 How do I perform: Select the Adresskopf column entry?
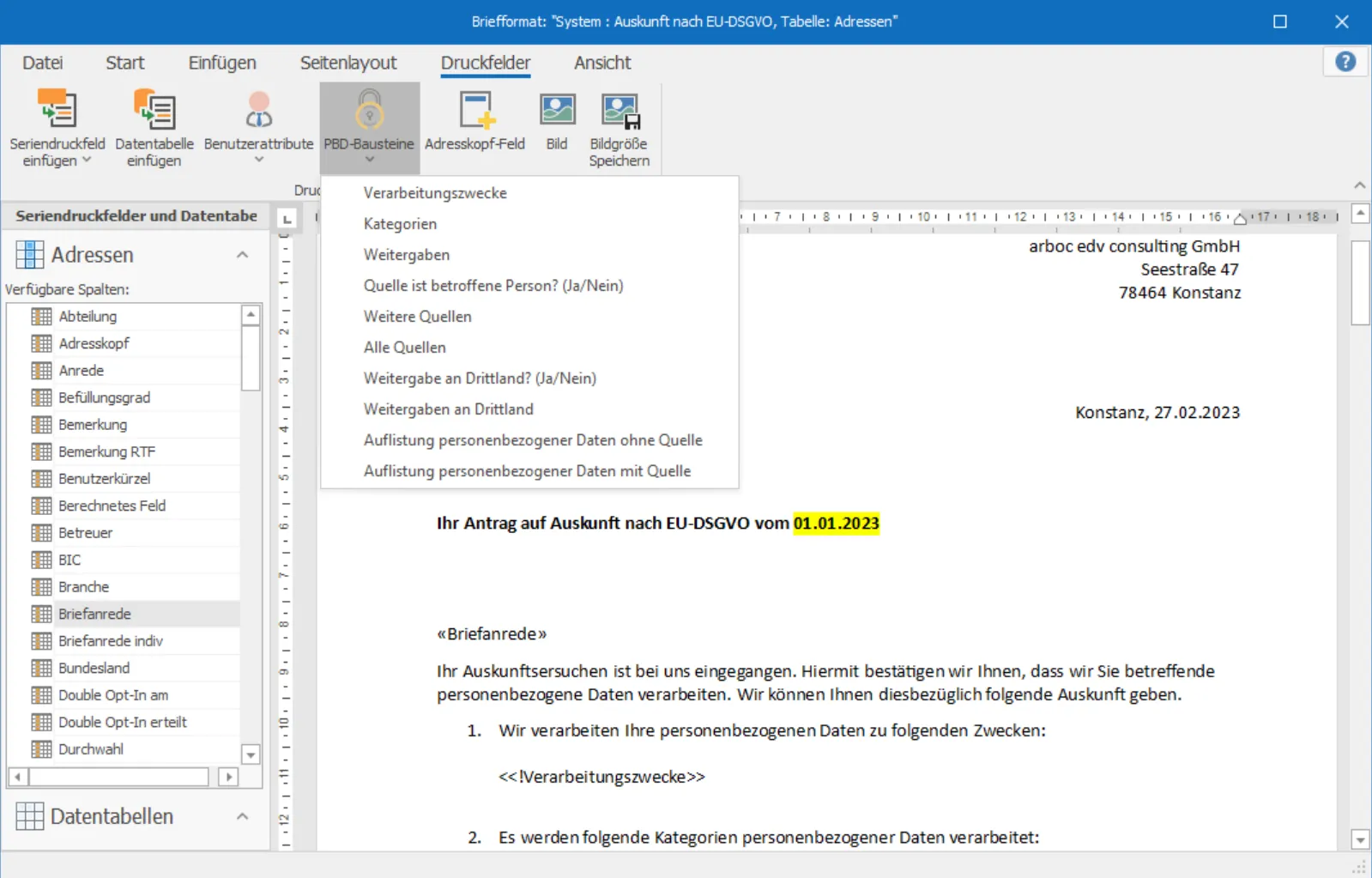pos(124,343)
